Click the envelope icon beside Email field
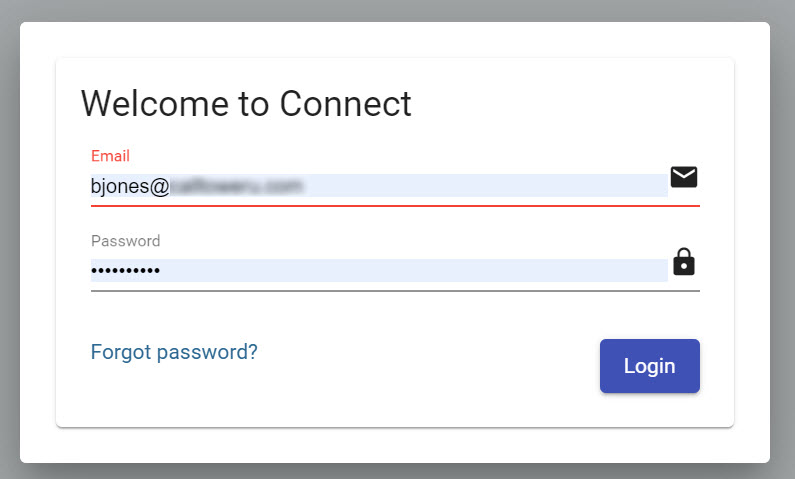The width and height of the screenshot is (795, 479). click(x=683, y=177)
